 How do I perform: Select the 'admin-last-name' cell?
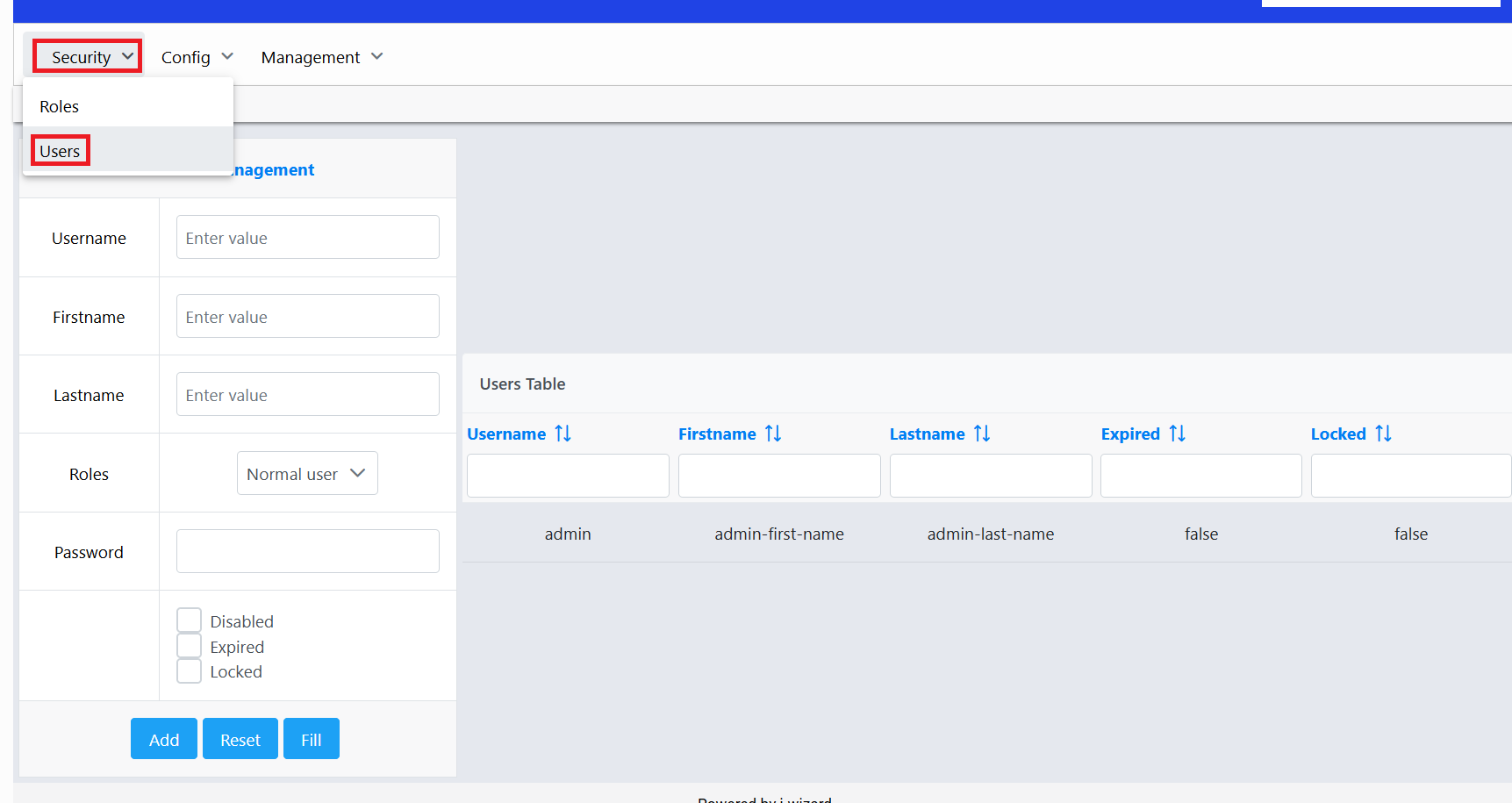point(991,534)
